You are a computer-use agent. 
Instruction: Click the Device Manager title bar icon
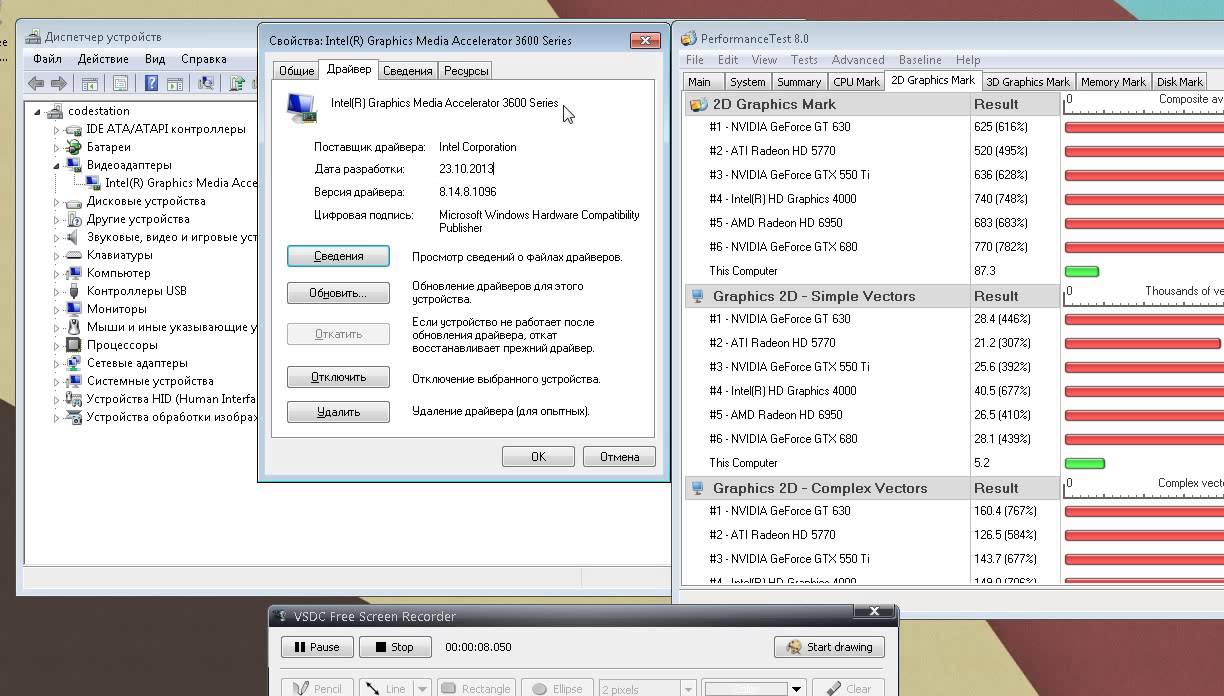(33, 37)
